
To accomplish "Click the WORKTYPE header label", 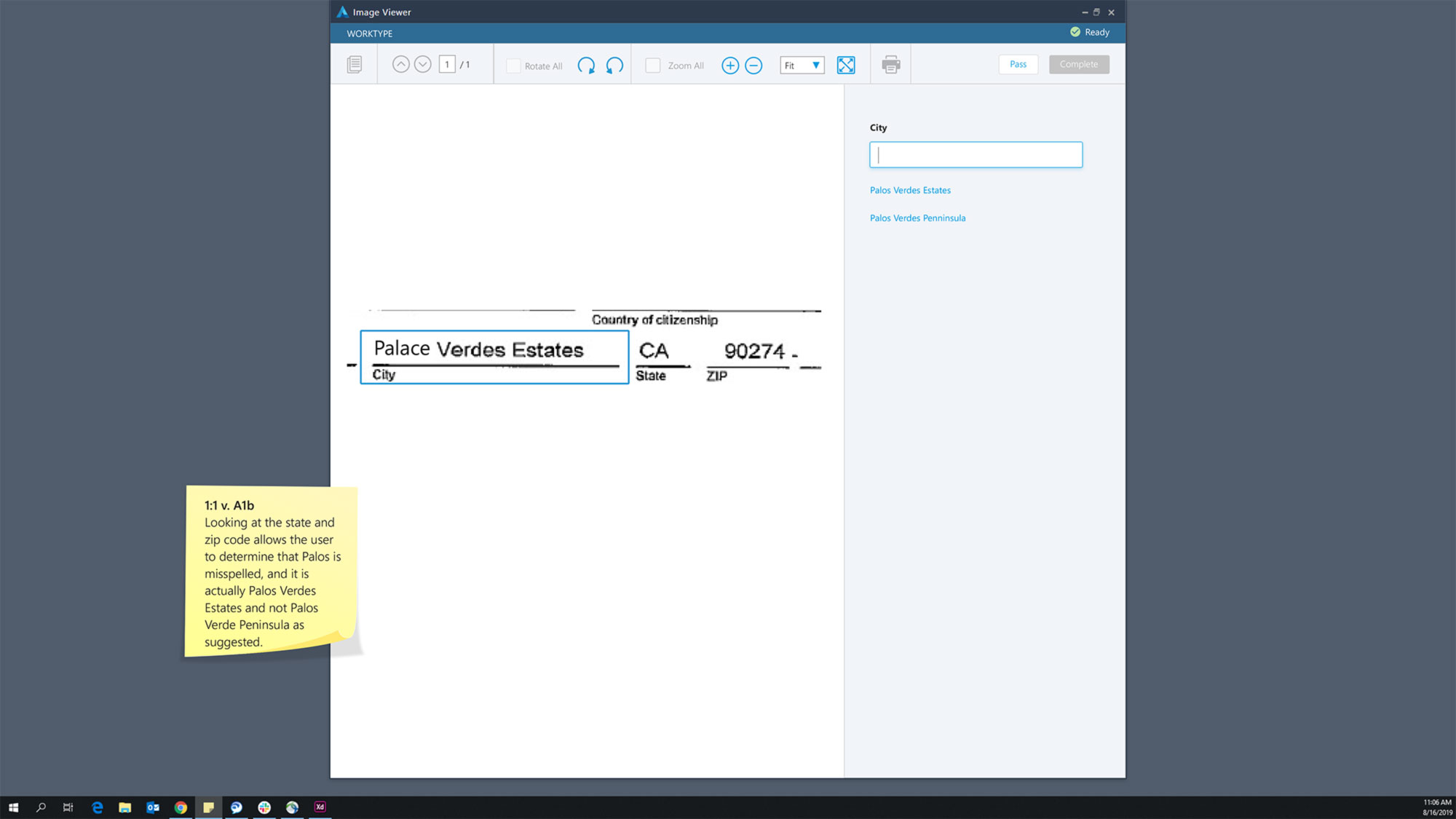I will coord(369,33).
